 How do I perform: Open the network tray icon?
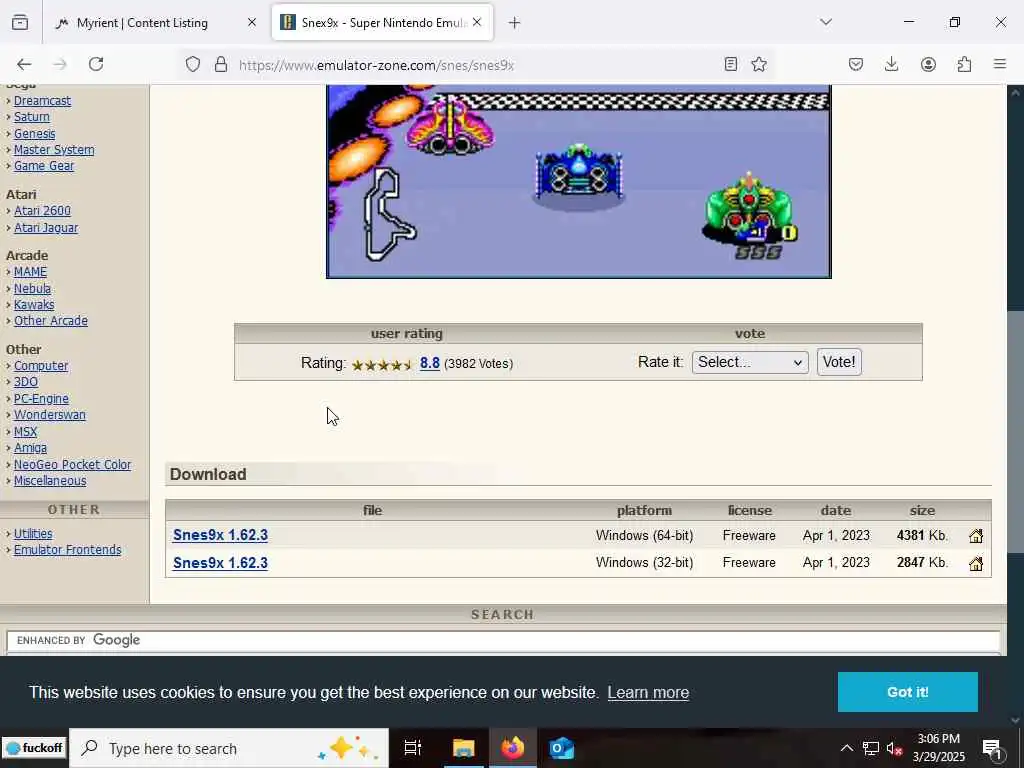click(871, 748)
